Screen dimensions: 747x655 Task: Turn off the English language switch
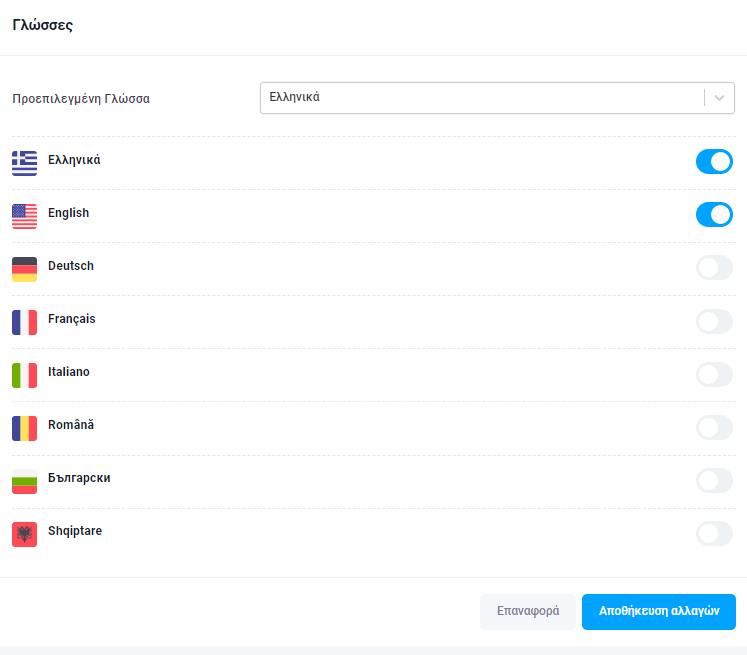click(x=714, y=214)
